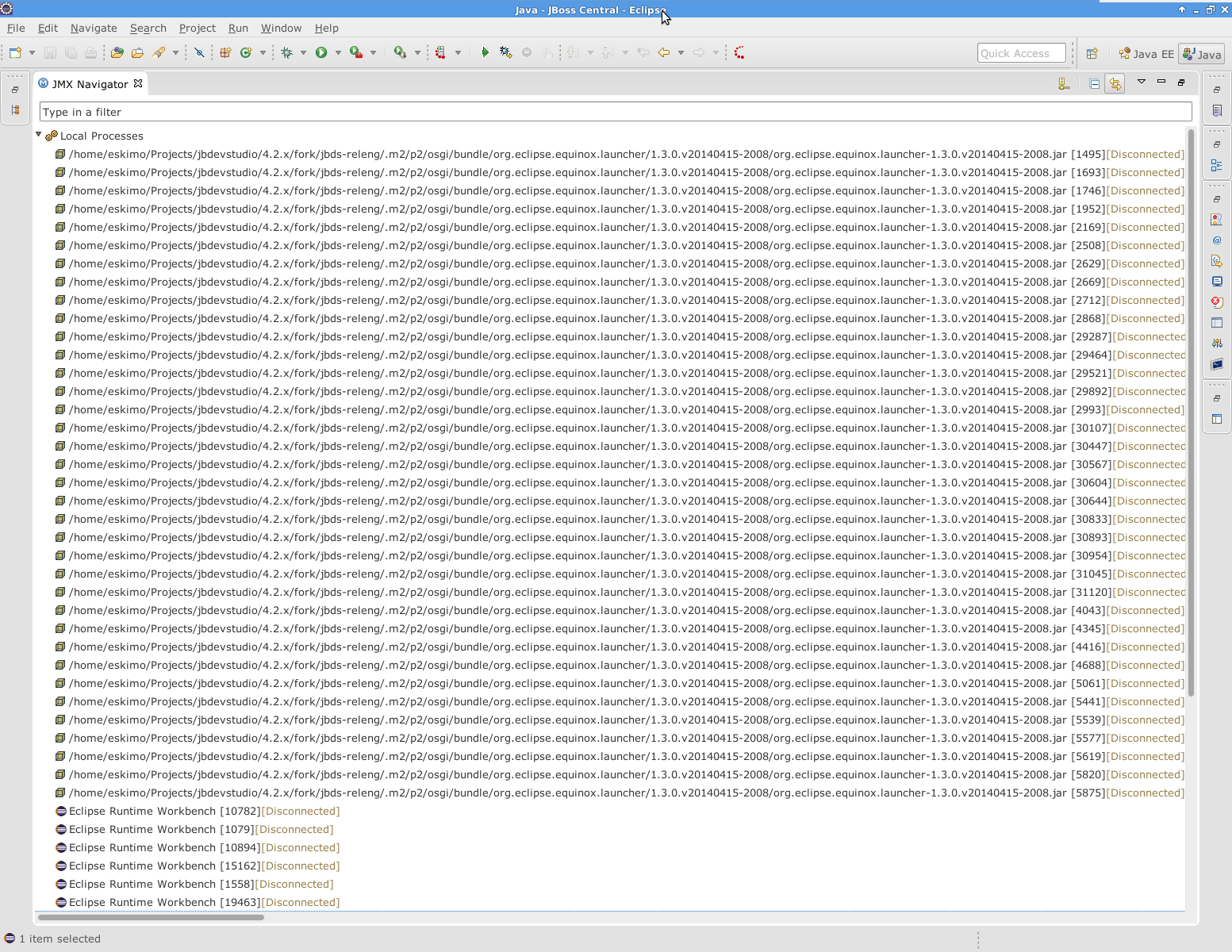Click the Search flashlight toolbar icon
1232x952 pixels.
tap(159, 53)
